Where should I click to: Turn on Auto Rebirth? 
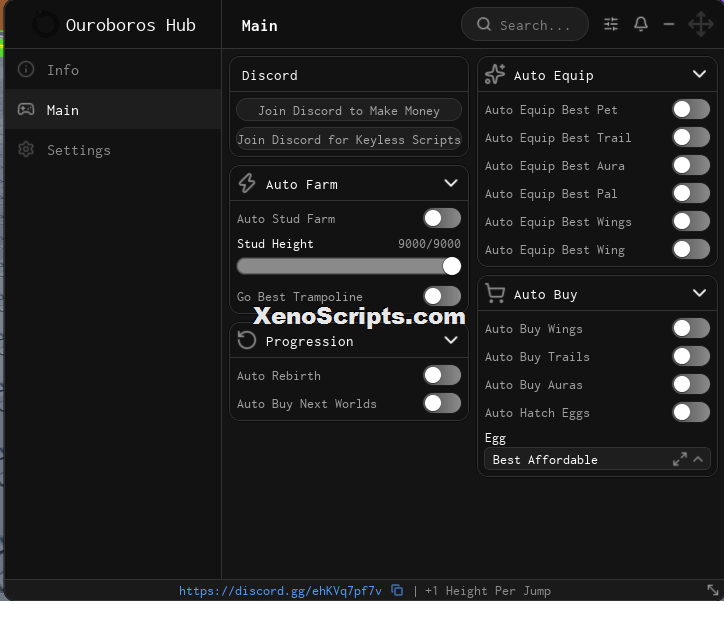click(442, 375)
